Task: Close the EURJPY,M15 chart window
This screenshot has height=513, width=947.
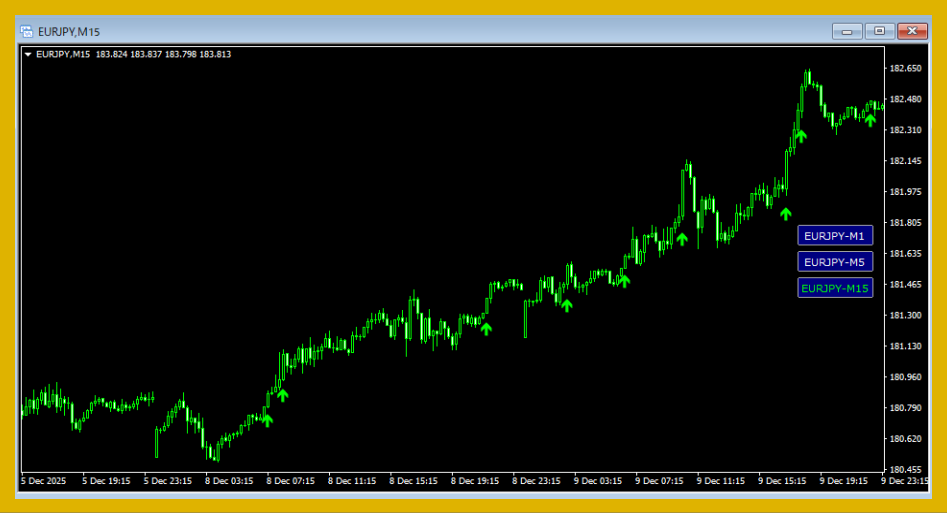Action: (x=912, y=31)
